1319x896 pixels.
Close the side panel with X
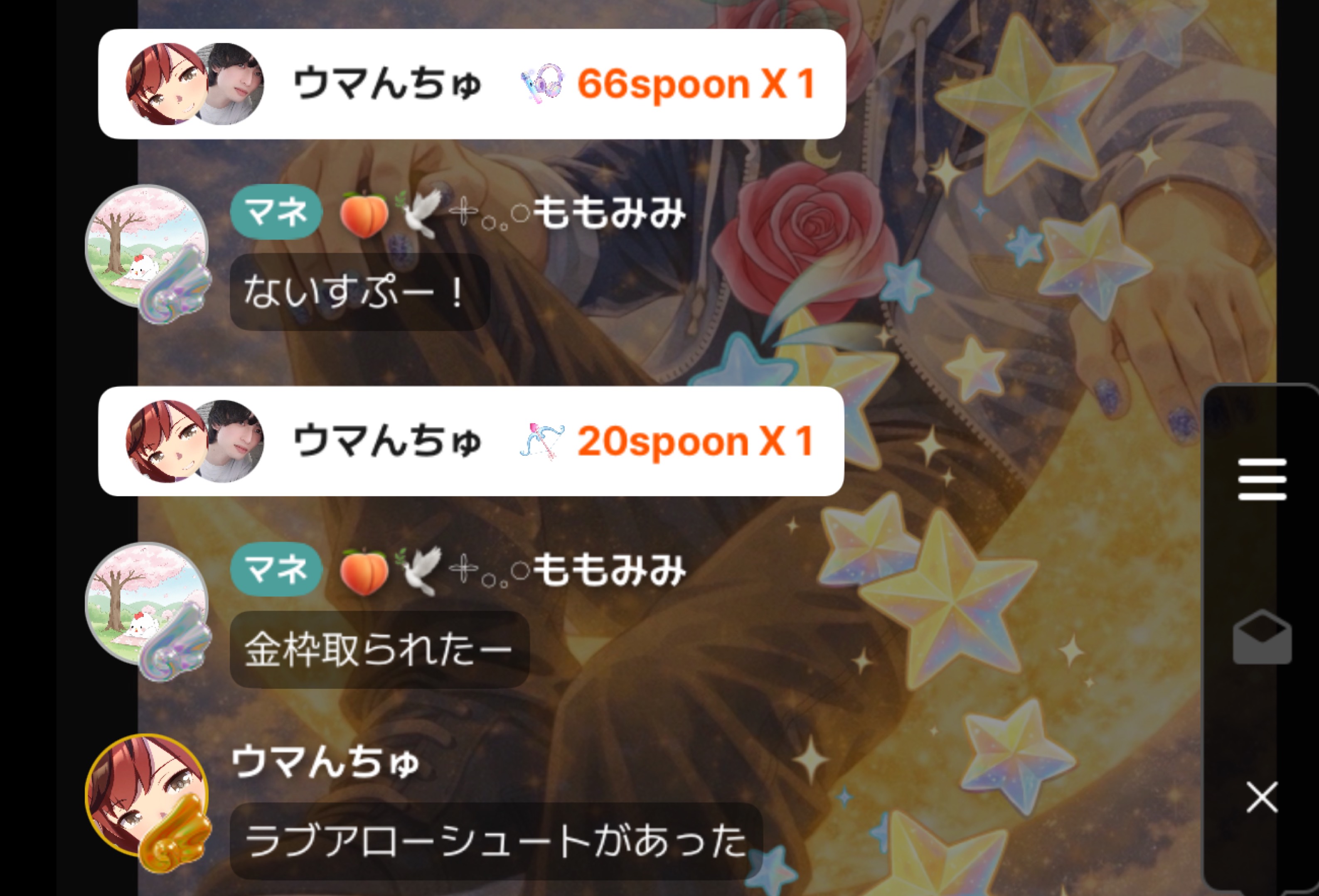(1262, 797)
